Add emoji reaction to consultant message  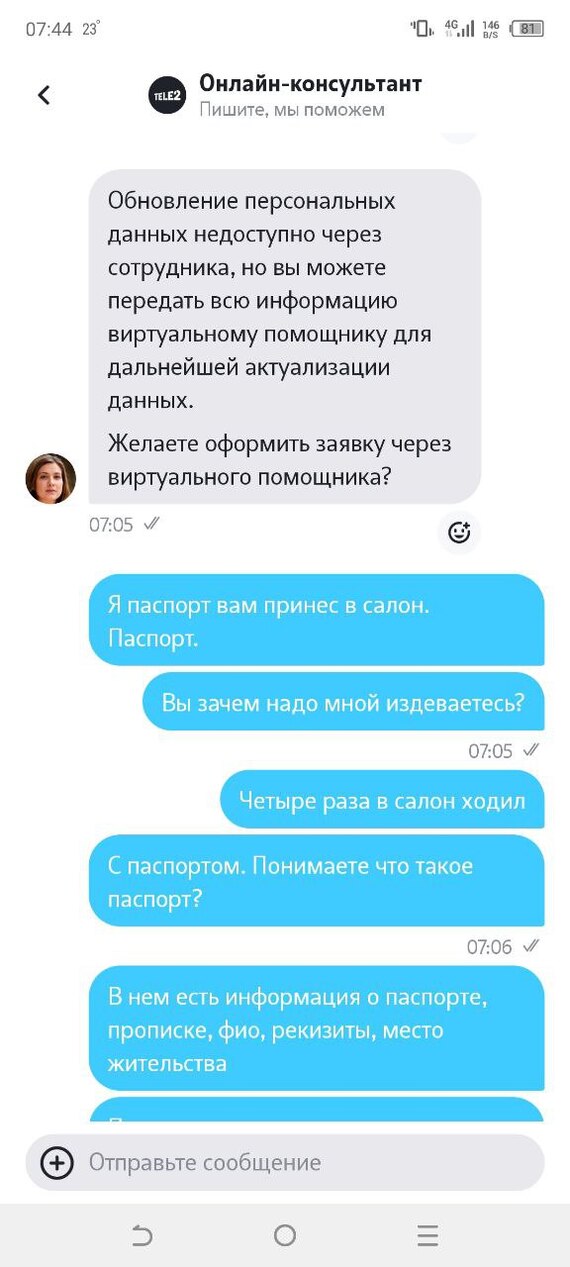pyautogui.click(x=459, y=533)
